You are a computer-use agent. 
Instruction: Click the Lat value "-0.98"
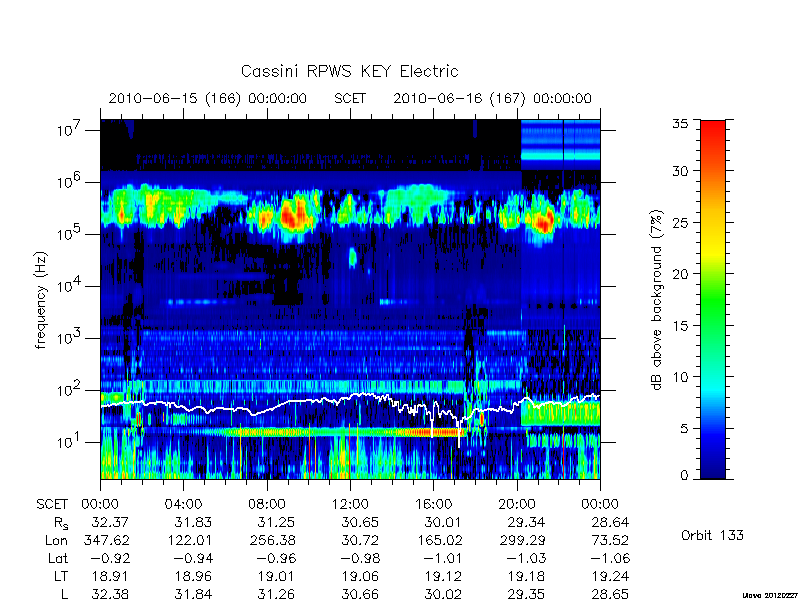point(360,558)
